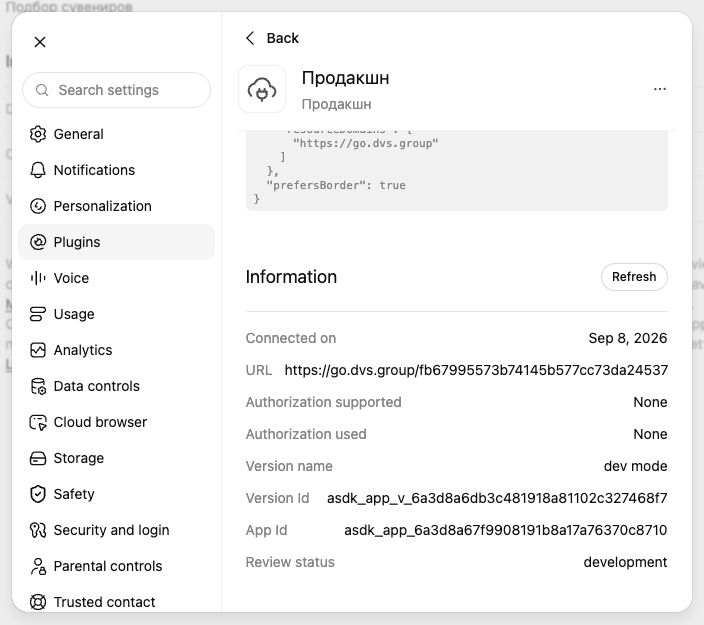
Task: Click the Usage icon
Action: click(38, 314)
